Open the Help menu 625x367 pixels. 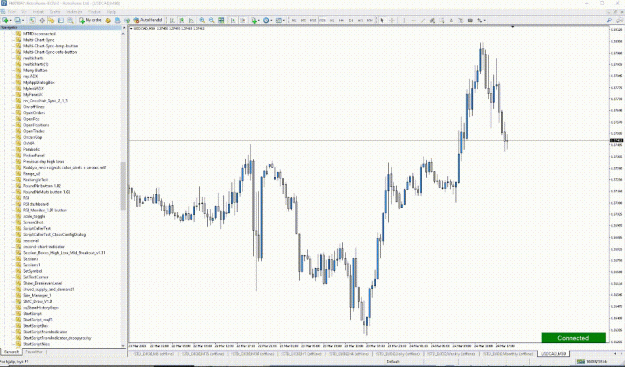coord(112,12)
